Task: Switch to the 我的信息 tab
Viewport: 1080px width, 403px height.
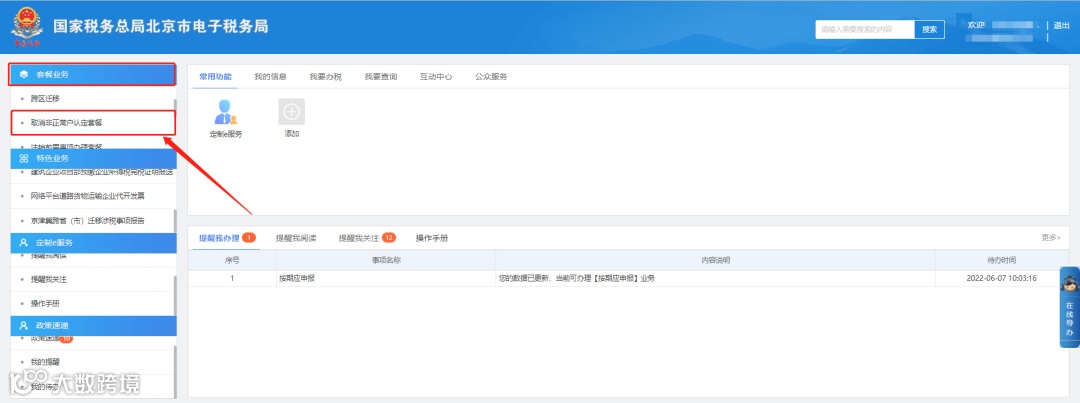Action: click(270, 76)
